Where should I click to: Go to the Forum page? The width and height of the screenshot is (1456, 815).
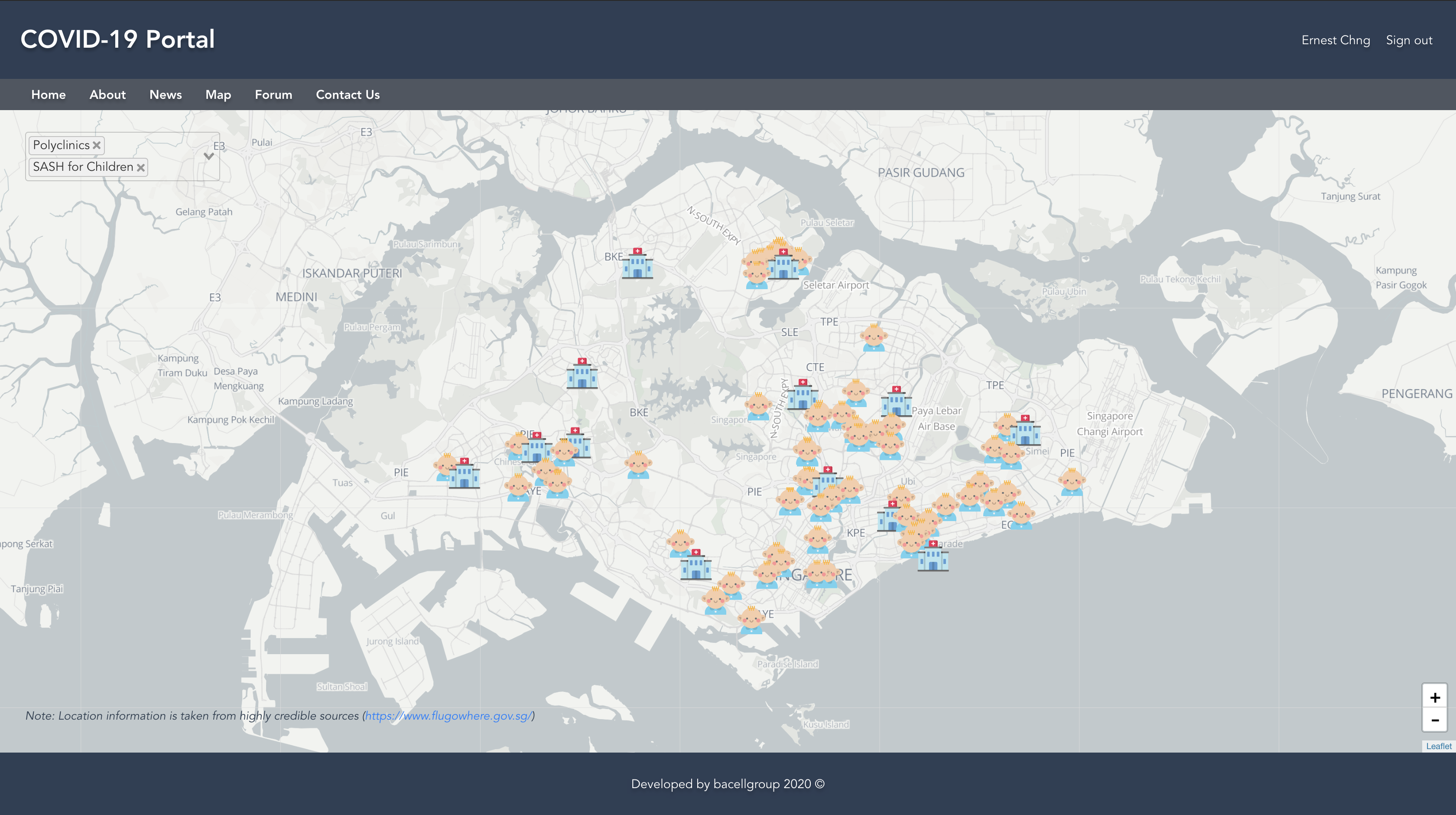(273, 95)
